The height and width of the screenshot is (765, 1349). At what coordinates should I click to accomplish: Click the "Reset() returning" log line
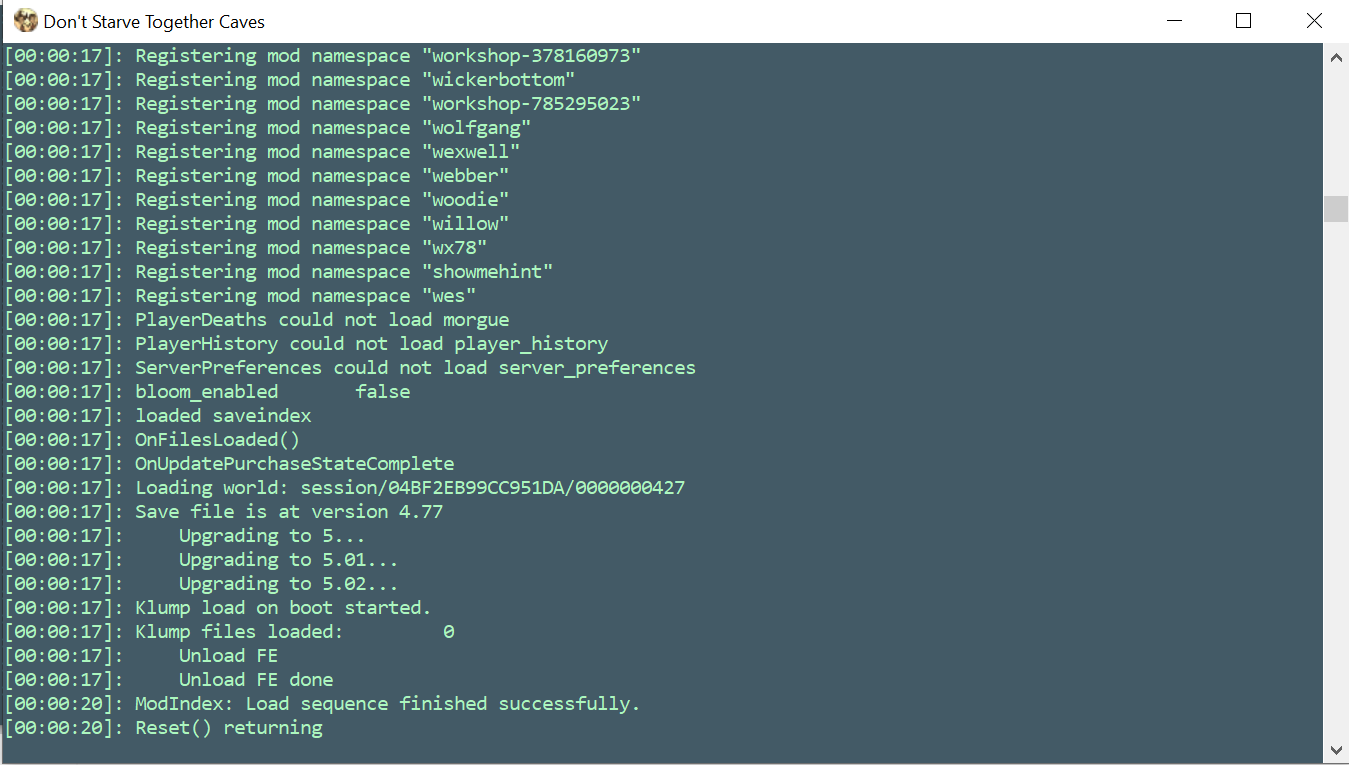(229, 728)
